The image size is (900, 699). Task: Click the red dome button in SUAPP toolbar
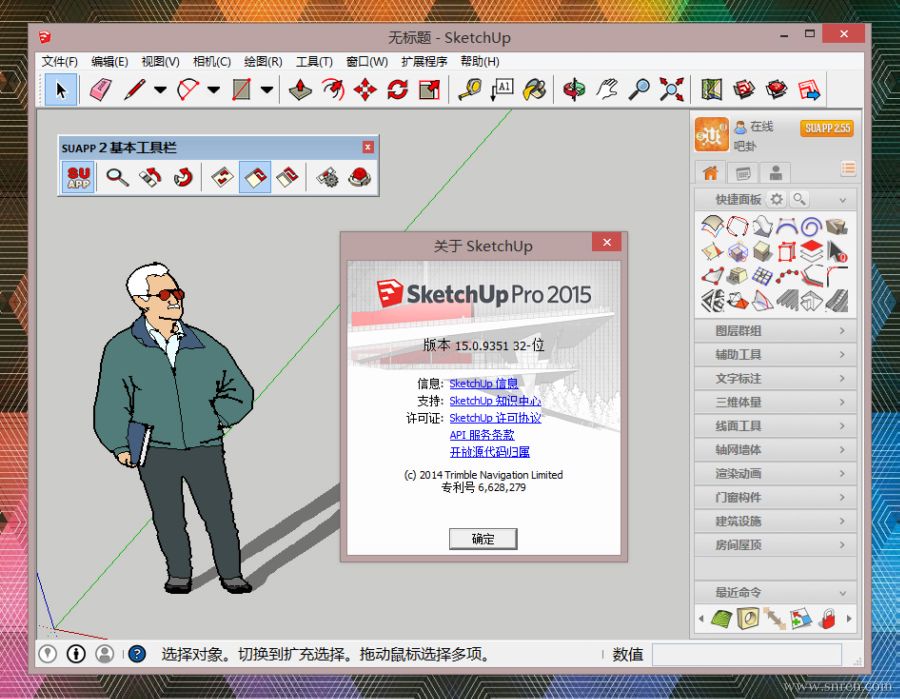(x=360, y=177)
